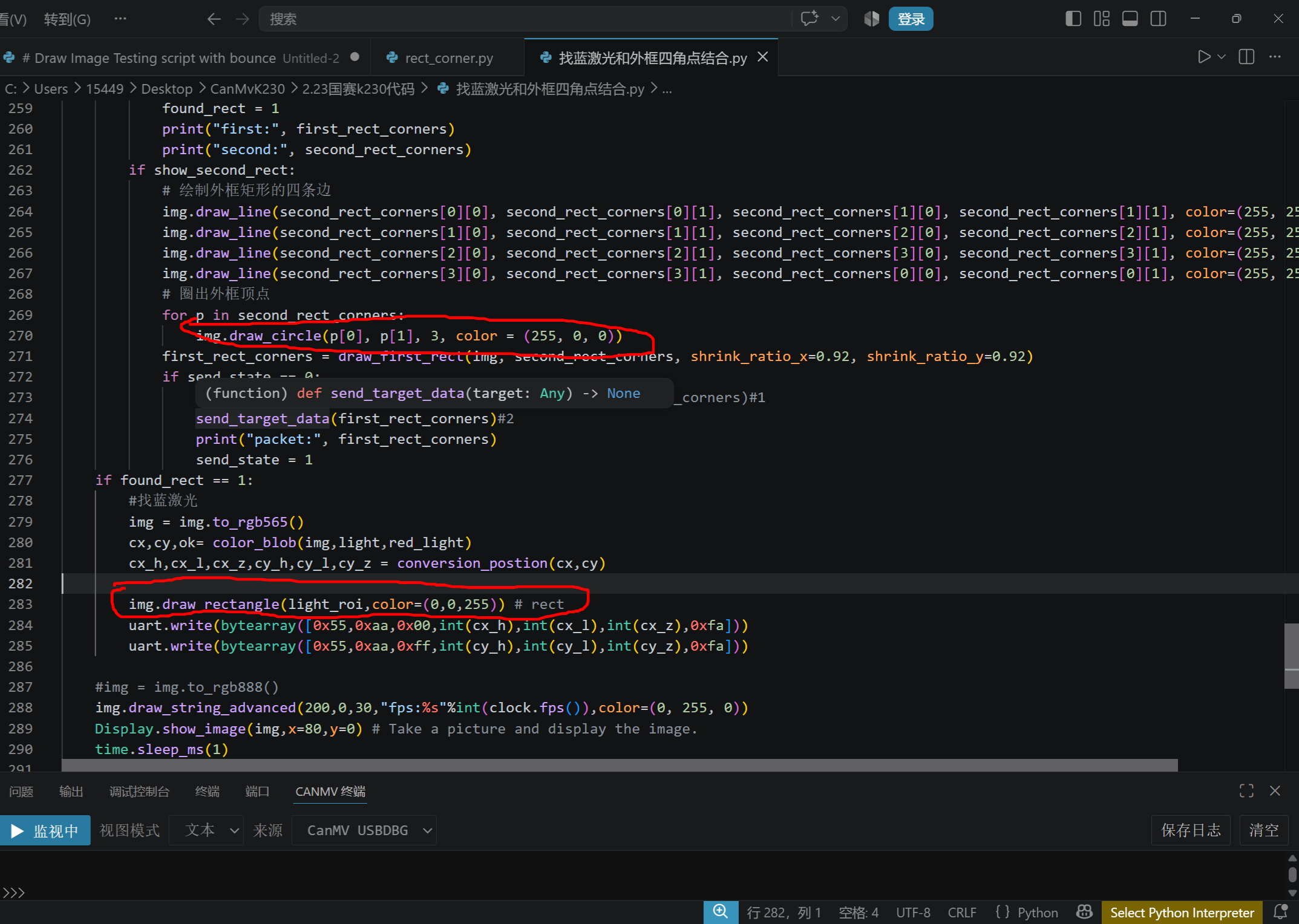Click the 保存日志 button
Image resolution: width=1299 pixels, height=924 pixels.
[1191, 830]
